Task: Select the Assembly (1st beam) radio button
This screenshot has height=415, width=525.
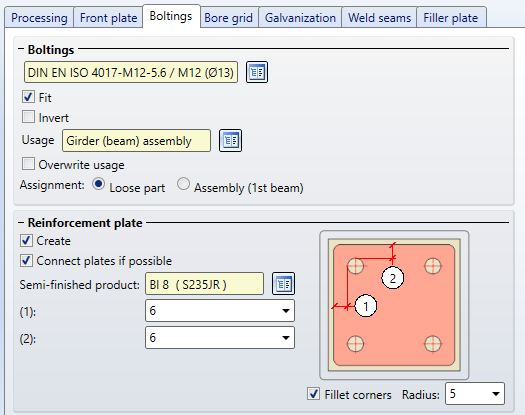Action: tap(183, 184)
